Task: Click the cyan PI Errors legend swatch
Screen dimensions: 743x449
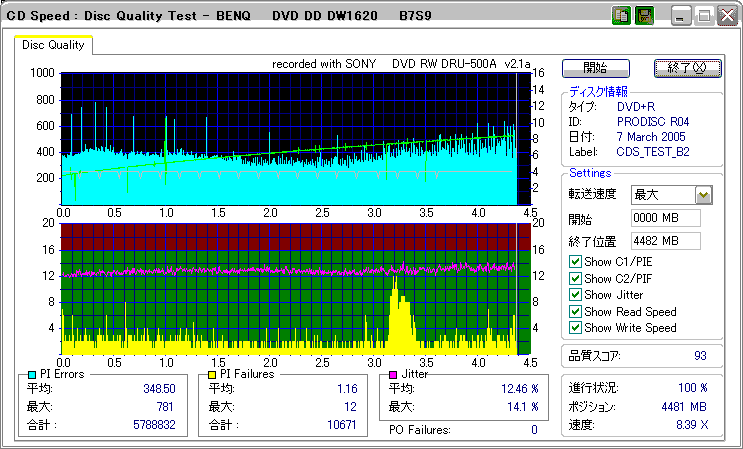Action: [32, 374]
